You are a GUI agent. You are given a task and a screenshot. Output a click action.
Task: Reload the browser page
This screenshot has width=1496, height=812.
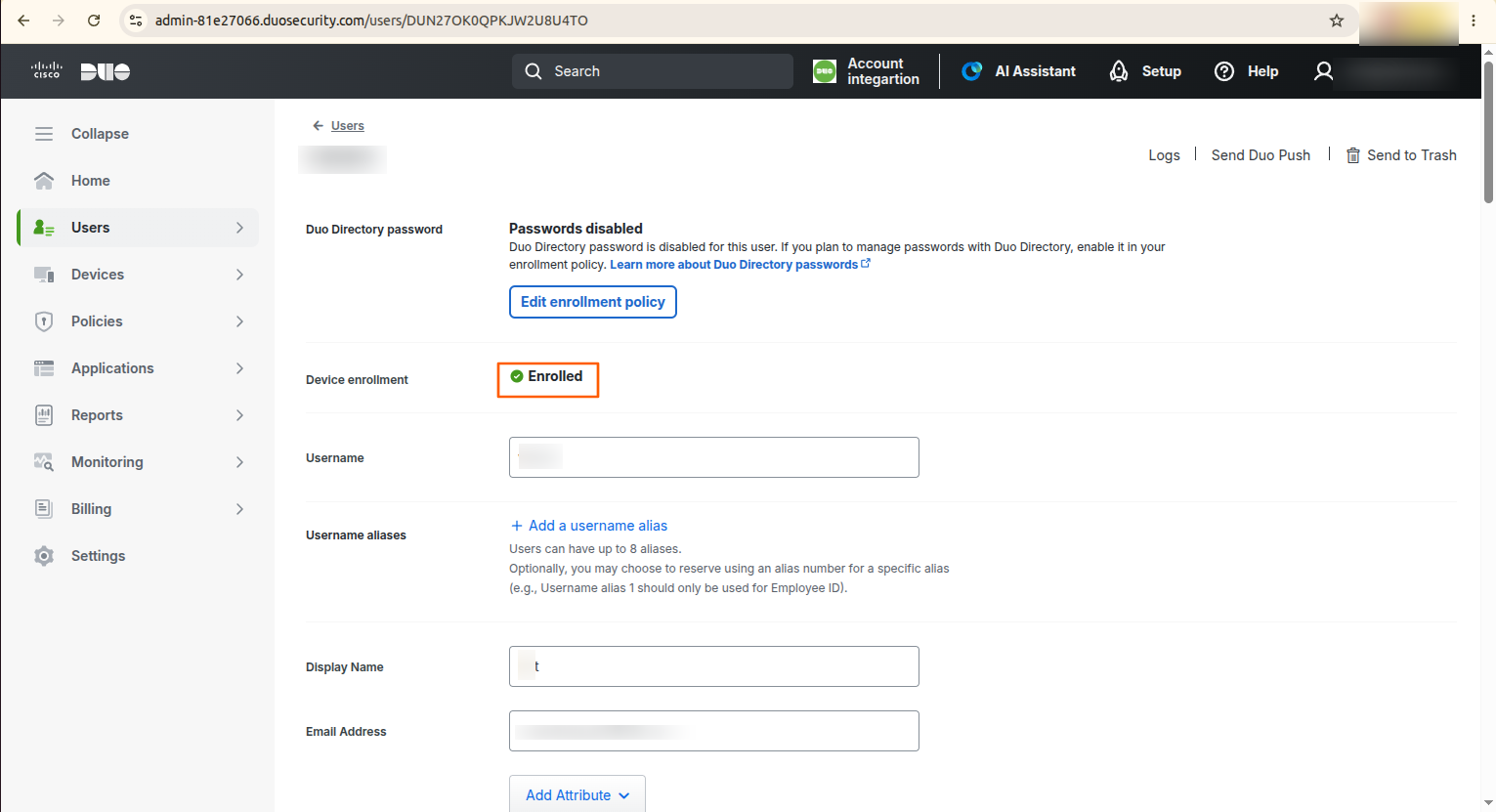(x=94, y=21)
